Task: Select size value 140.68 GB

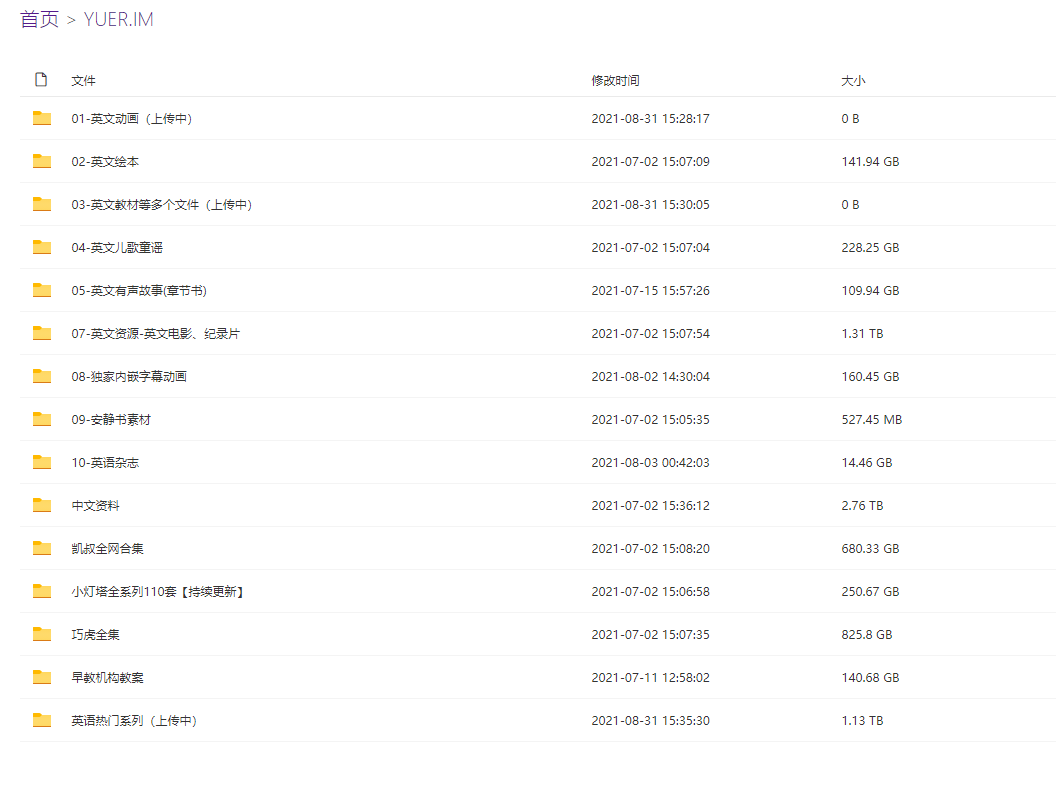Action: coord(870,678)
